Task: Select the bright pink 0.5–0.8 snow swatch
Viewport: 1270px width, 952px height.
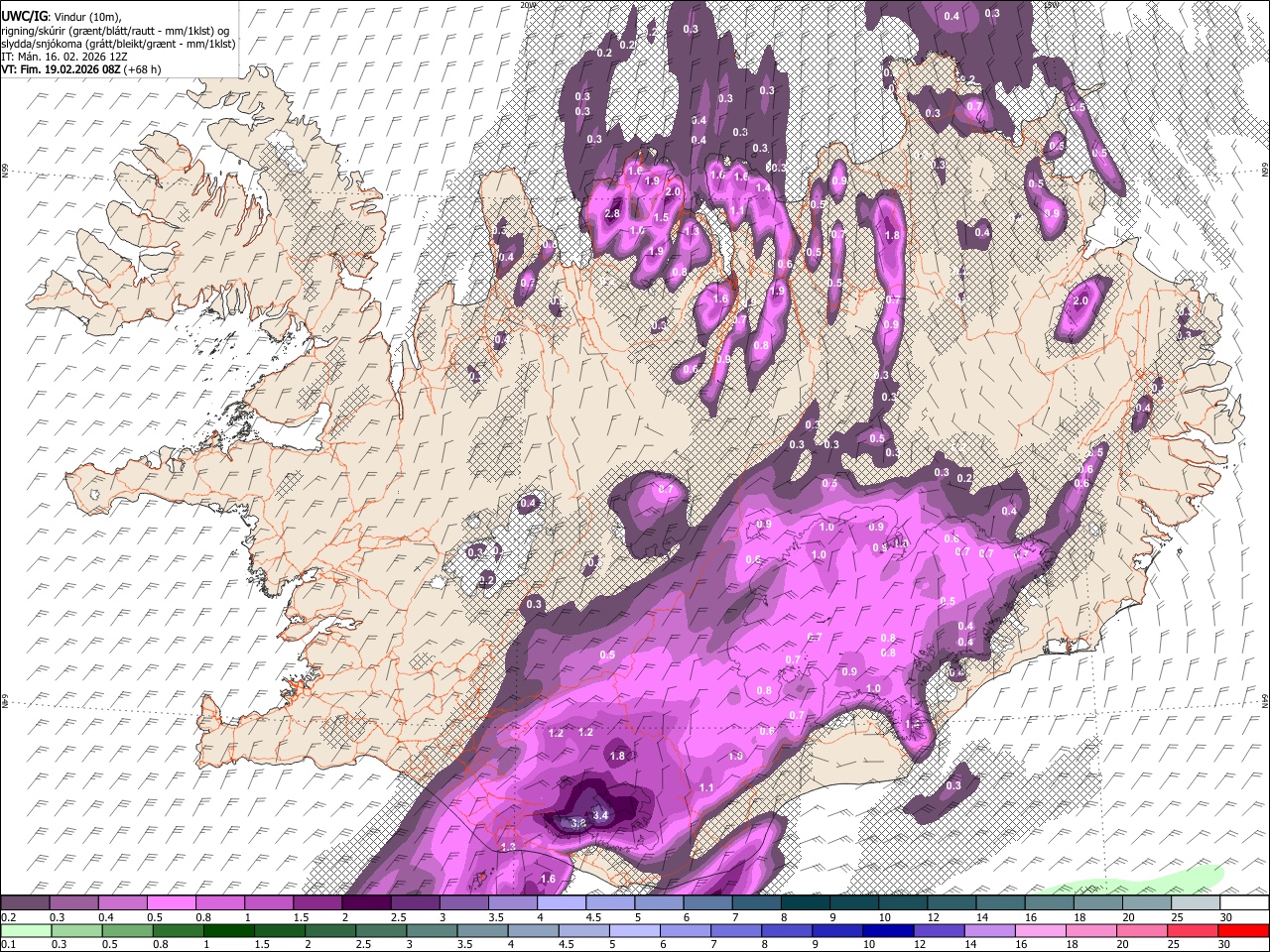Action: pyautogui.click(x=172, y=903)
